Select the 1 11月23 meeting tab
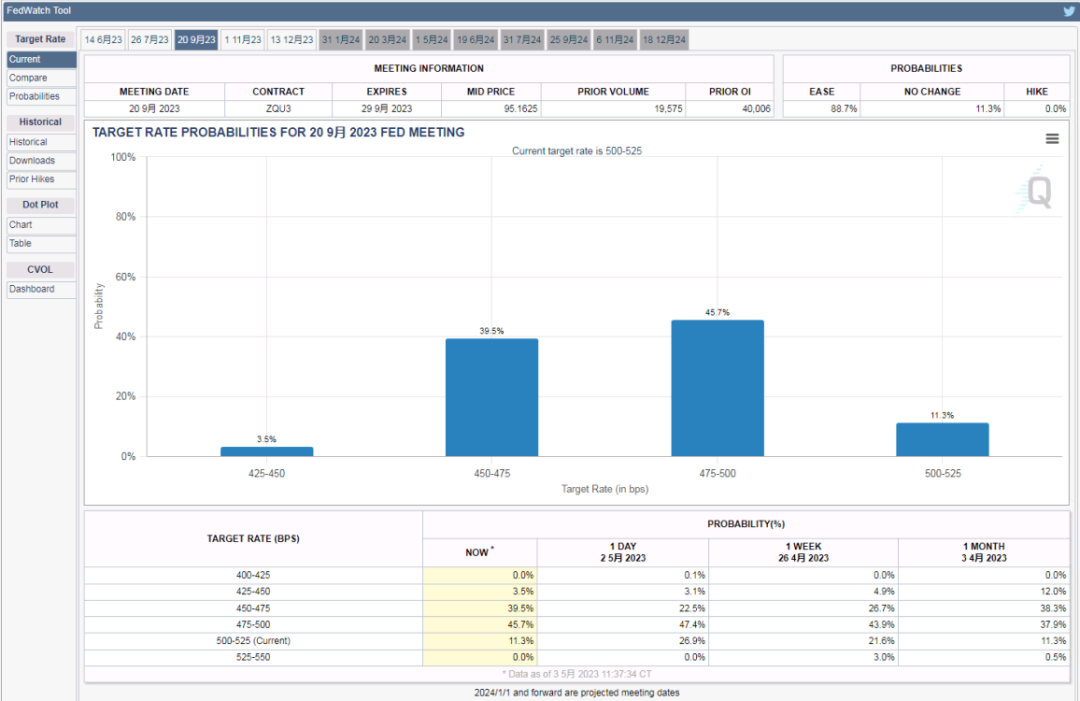The width and height of the screenshot is (1080, 701). point(243,40)
